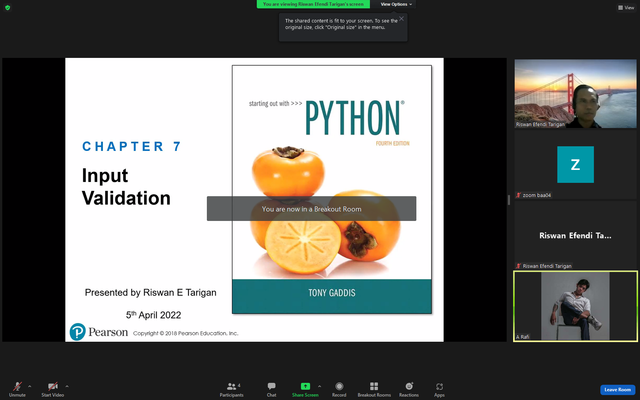
Task: Click the 'You are now in a Breakout Room' message
Action: point(311,209)
